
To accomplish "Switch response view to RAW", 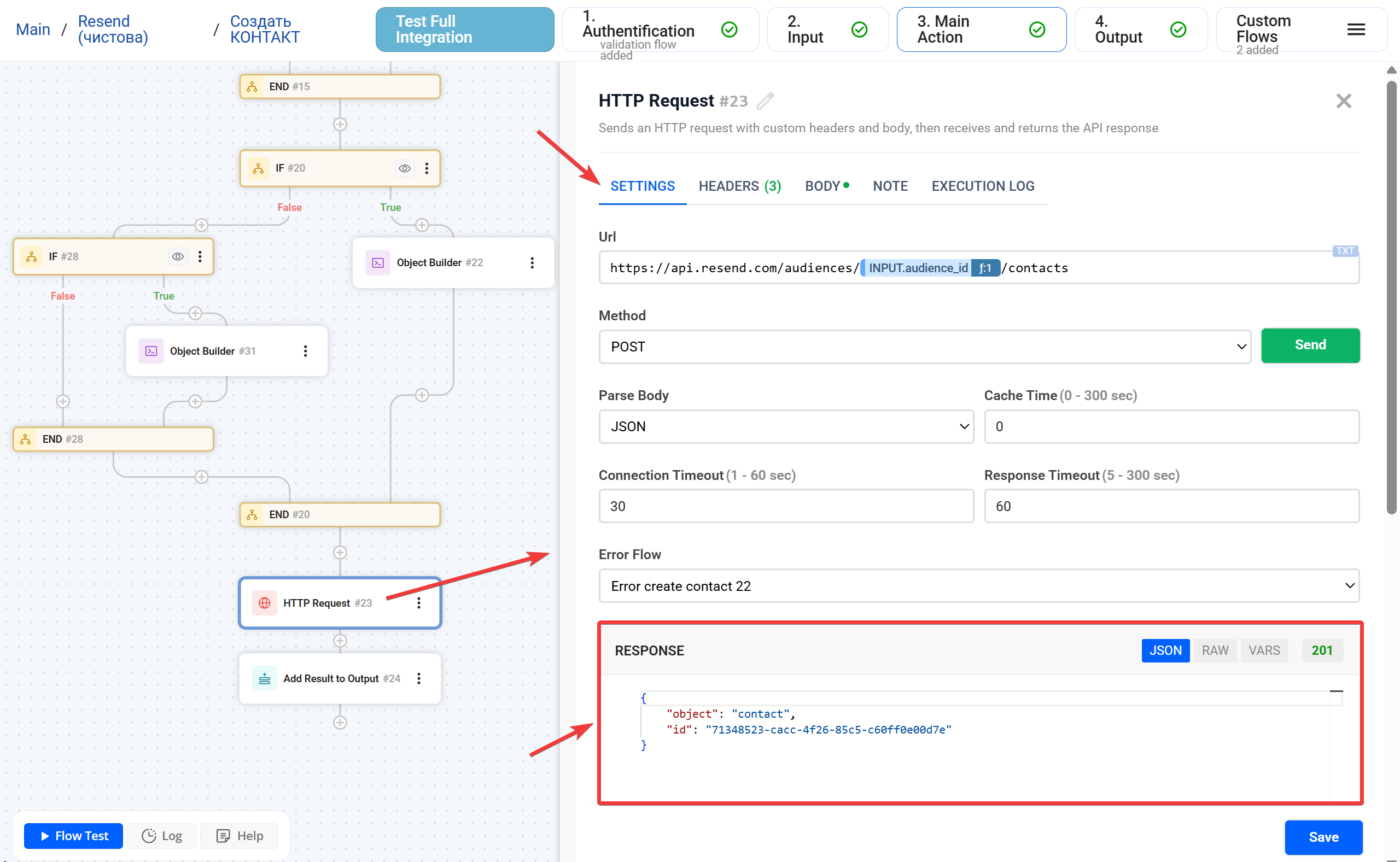I will click(1215, 650).
